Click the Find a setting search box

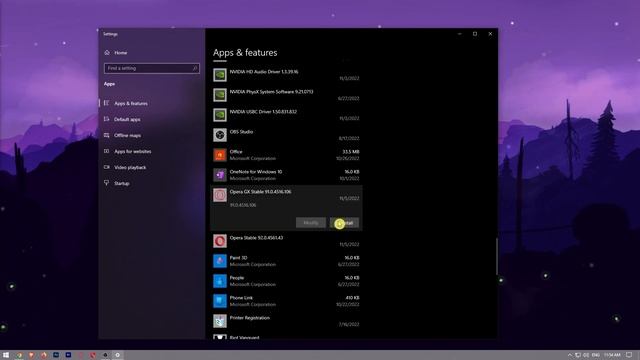tap(151, 68)
